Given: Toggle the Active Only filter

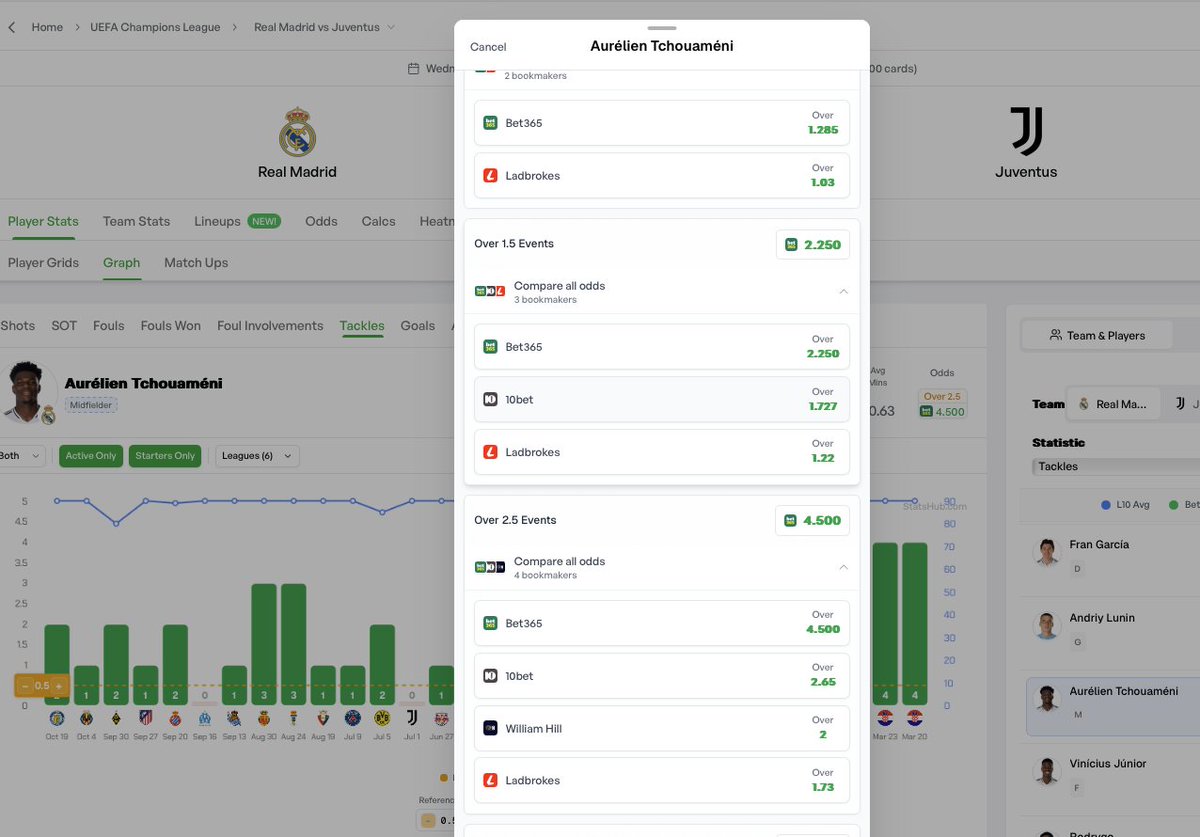Looking at the screenshot, I should point(91,456).
